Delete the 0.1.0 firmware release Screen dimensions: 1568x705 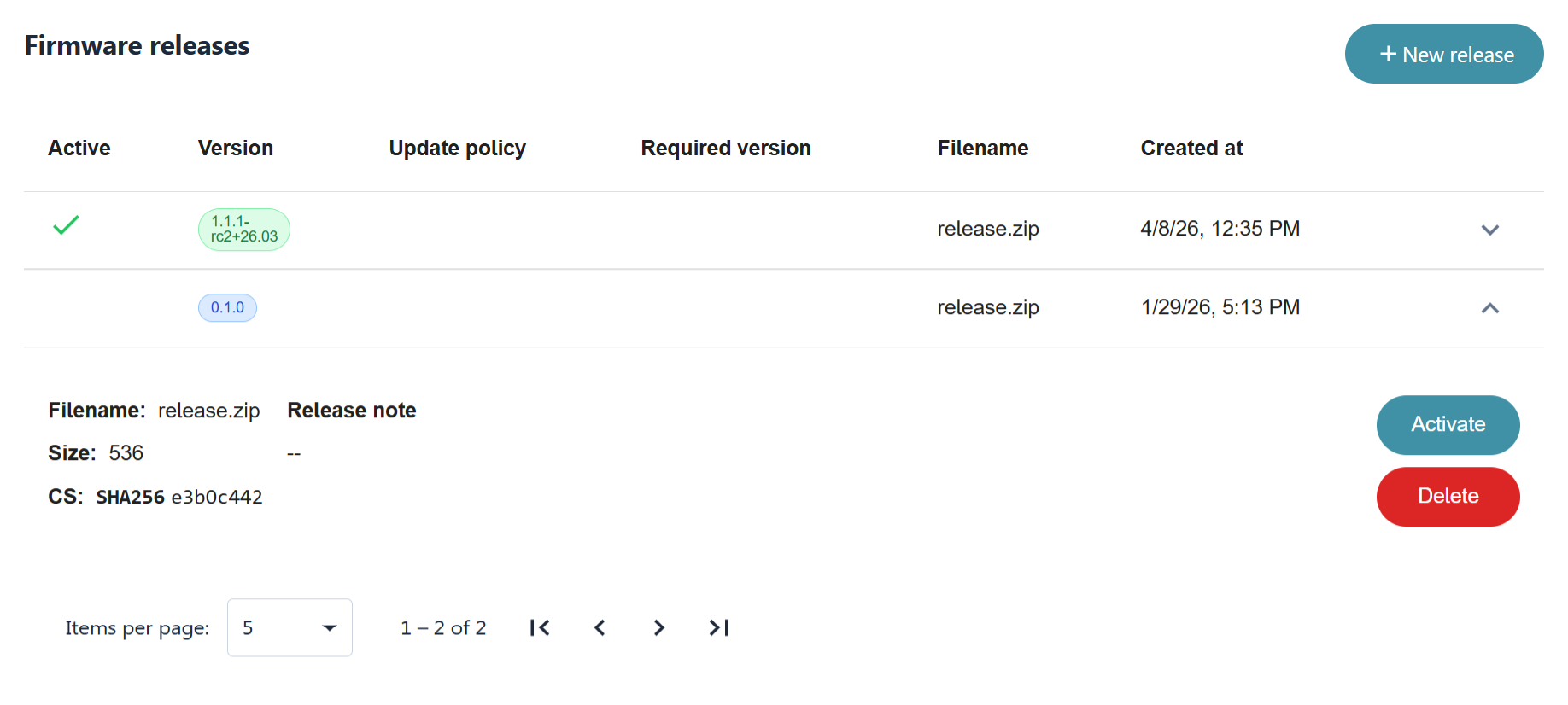tap(1448, 497)
